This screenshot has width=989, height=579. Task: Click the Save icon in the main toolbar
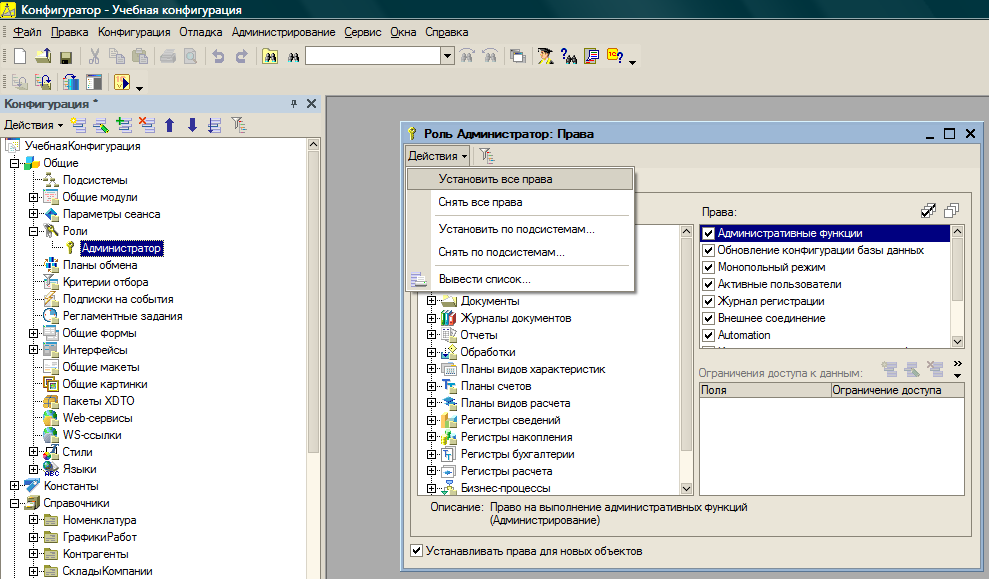(66, 57)
